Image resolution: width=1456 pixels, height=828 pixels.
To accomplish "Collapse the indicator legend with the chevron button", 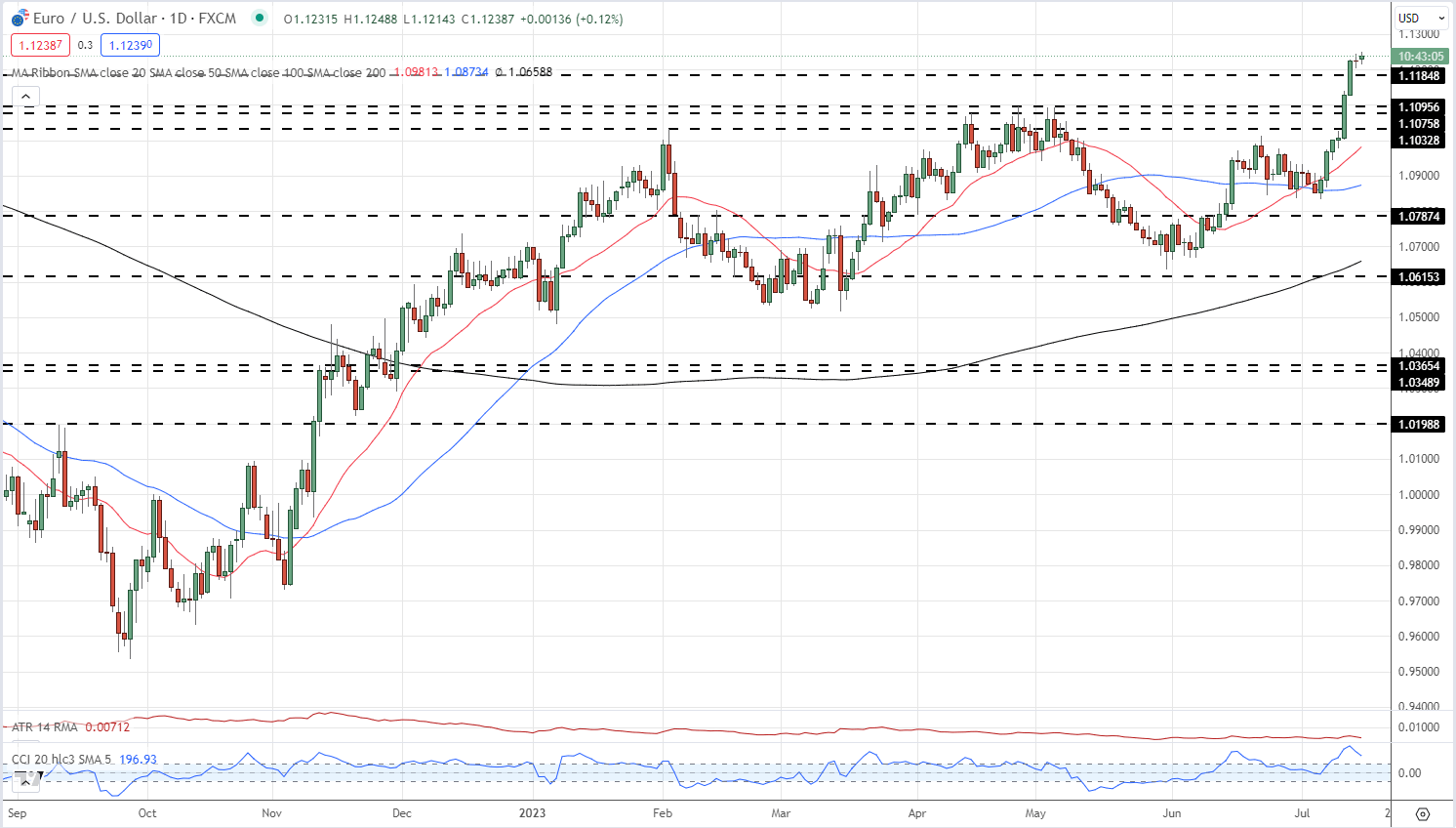I will point(25,97).
